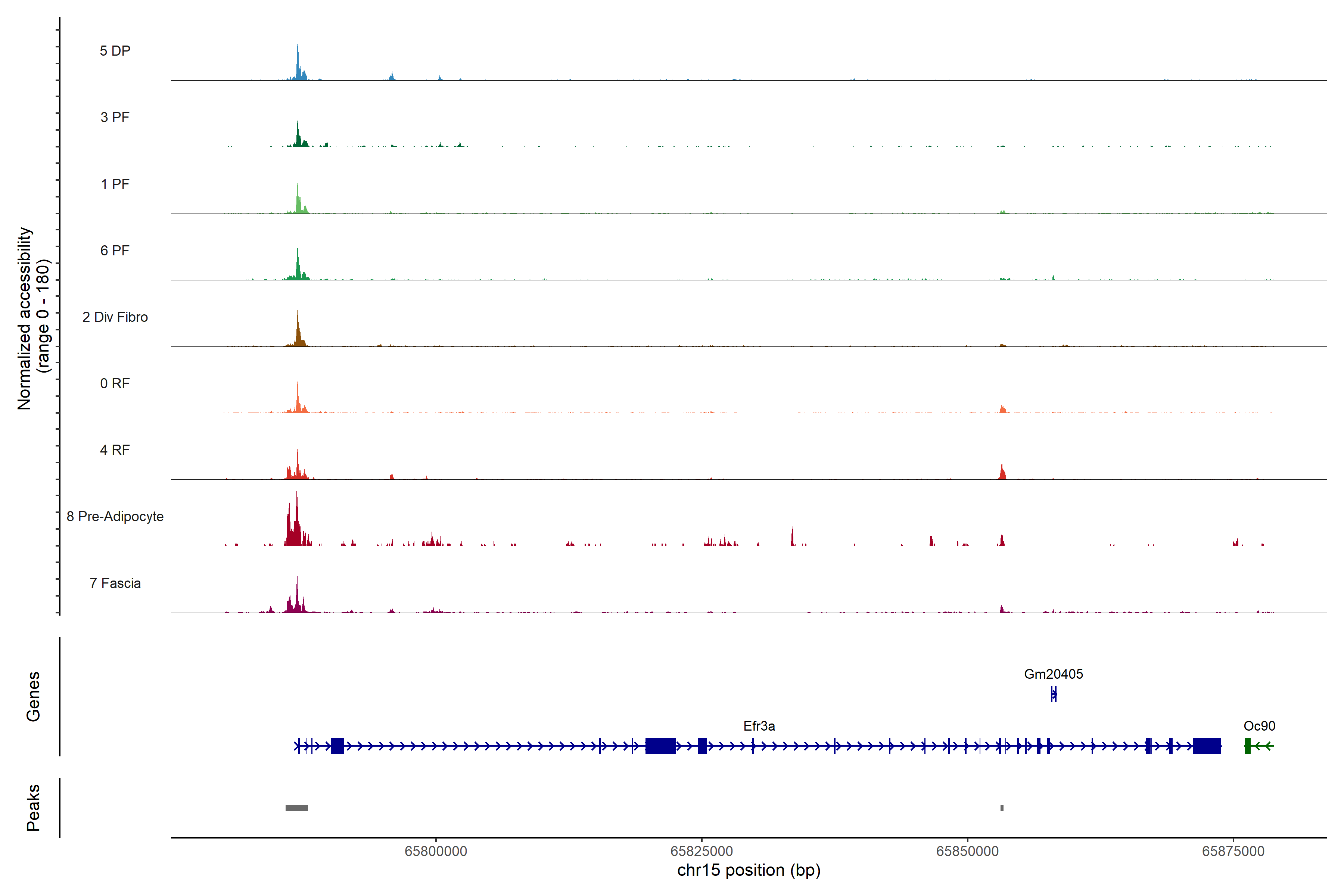The width and height of the screenshot is (1344, 896).
Task: Click the small gray peak marker
Action: coord(1002,808)
